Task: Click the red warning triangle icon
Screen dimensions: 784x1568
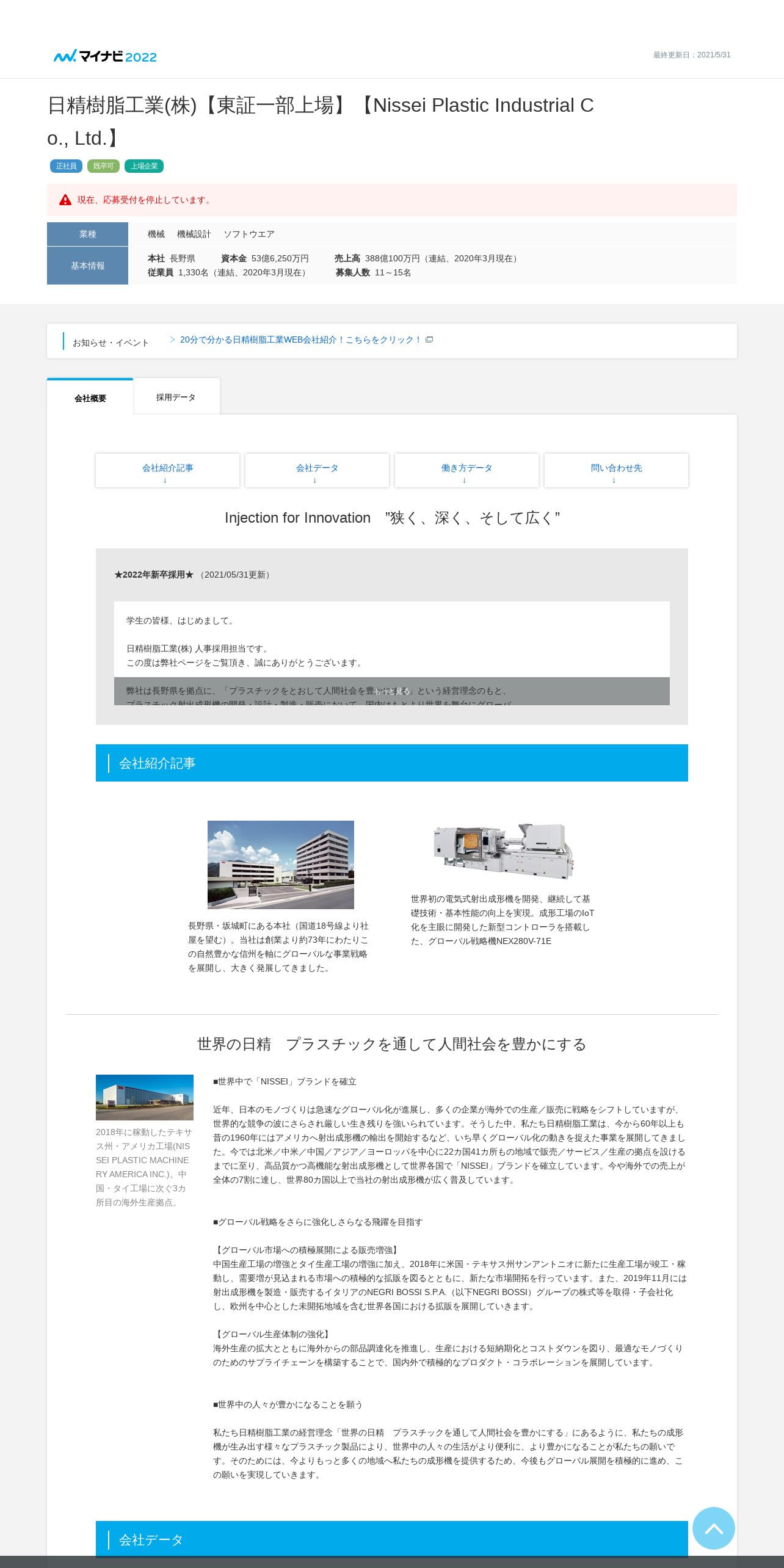Action: tap(65, 200)
